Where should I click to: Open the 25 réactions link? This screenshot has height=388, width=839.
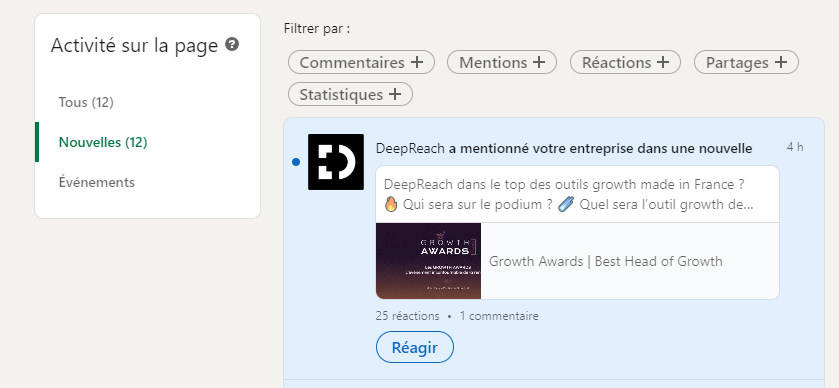coord(407,316)
